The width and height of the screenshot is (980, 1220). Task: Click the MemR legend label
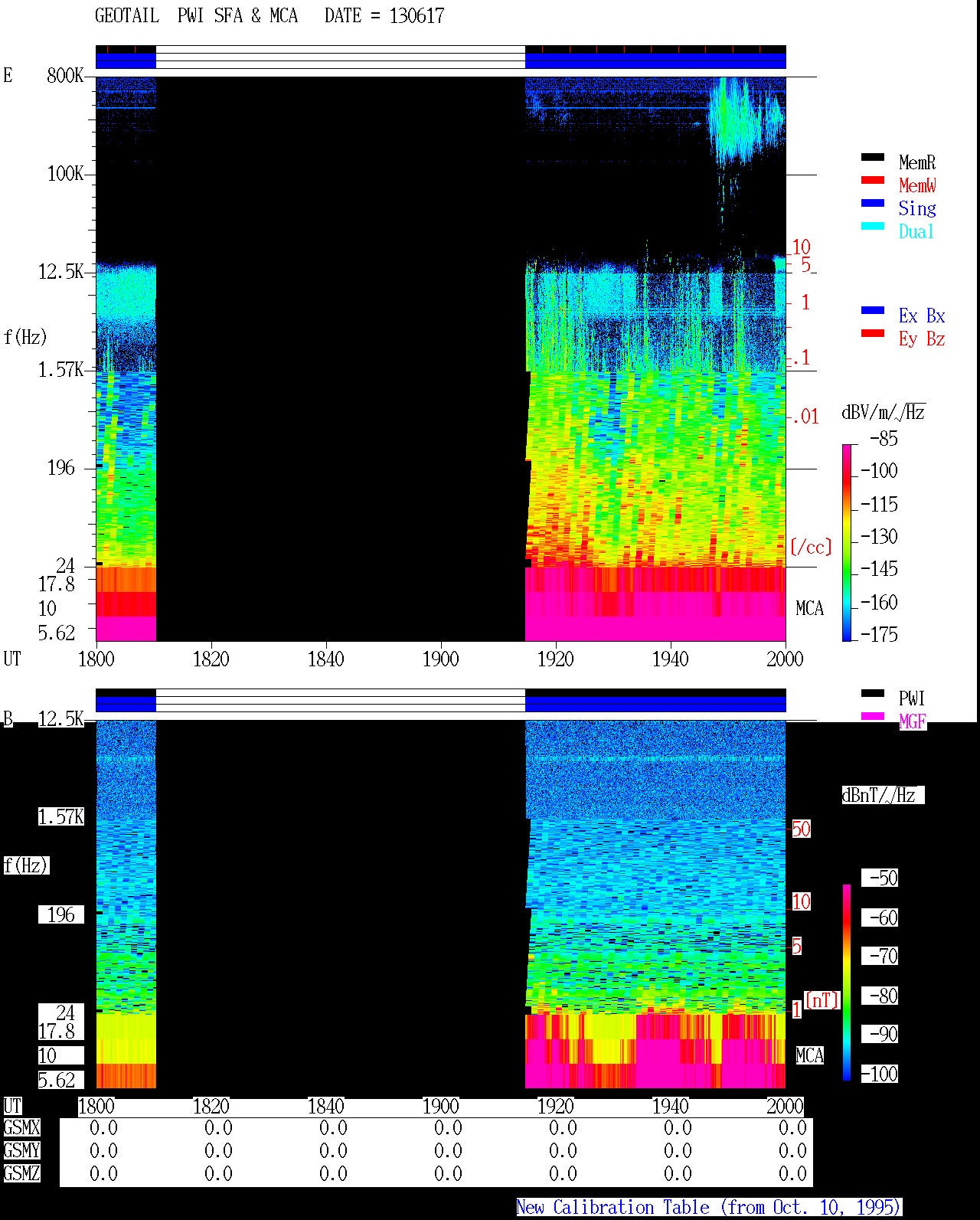[x=917, y=162]
